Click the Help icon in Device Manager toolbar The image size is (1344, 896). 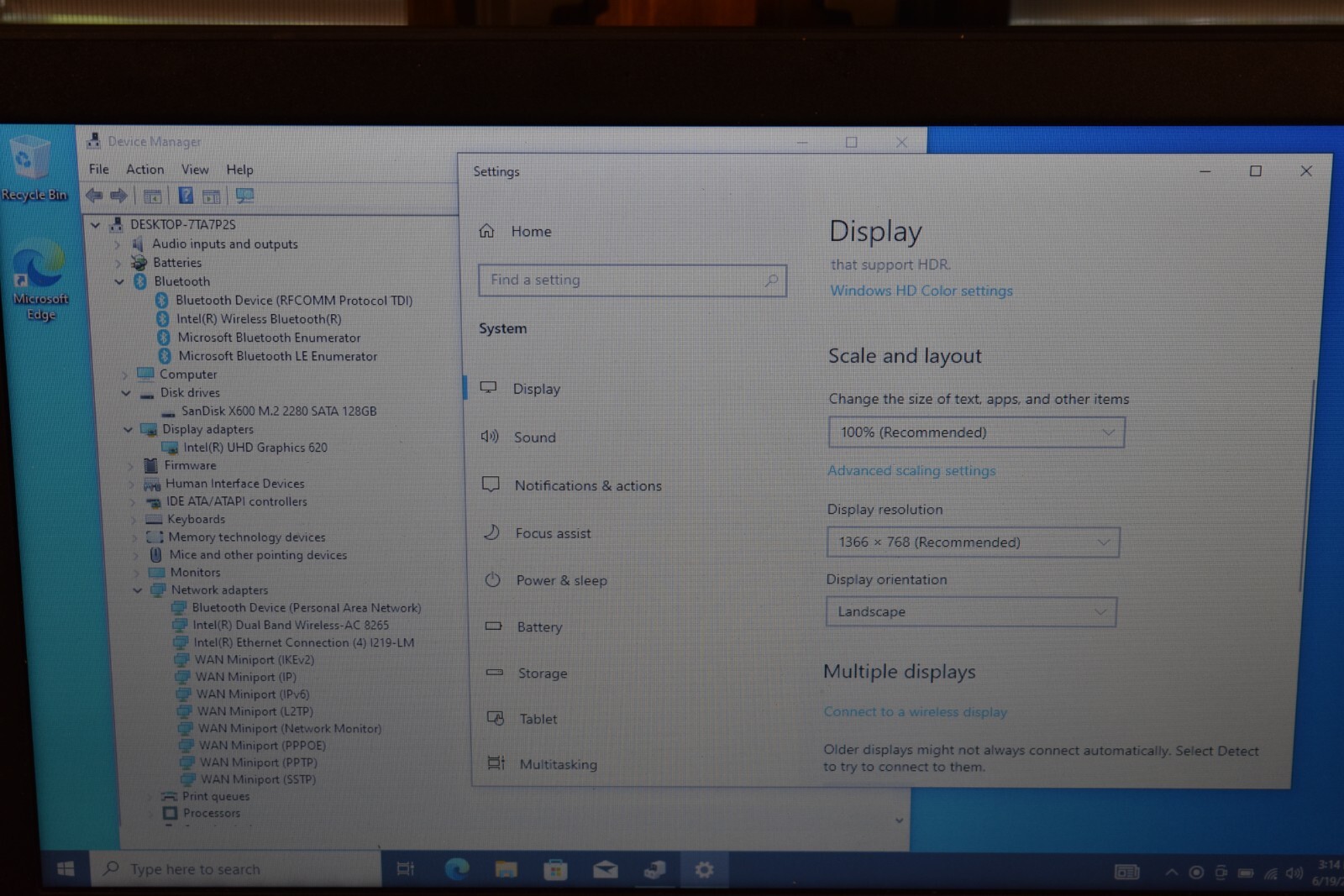(x=186, y=196)
